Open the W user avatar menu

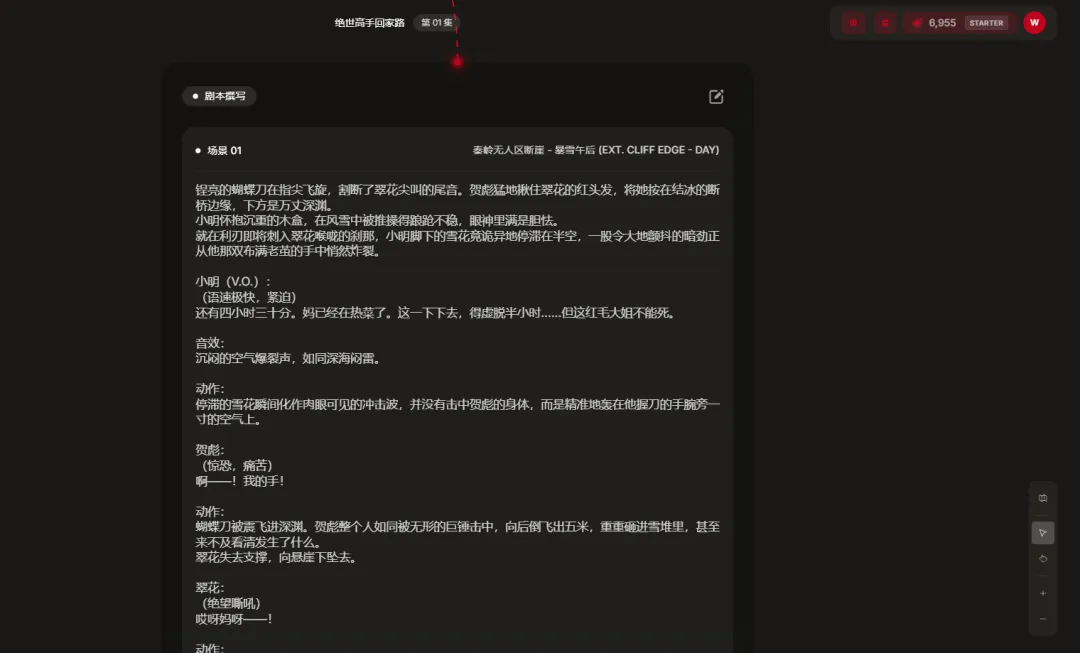coord(1034,23)
